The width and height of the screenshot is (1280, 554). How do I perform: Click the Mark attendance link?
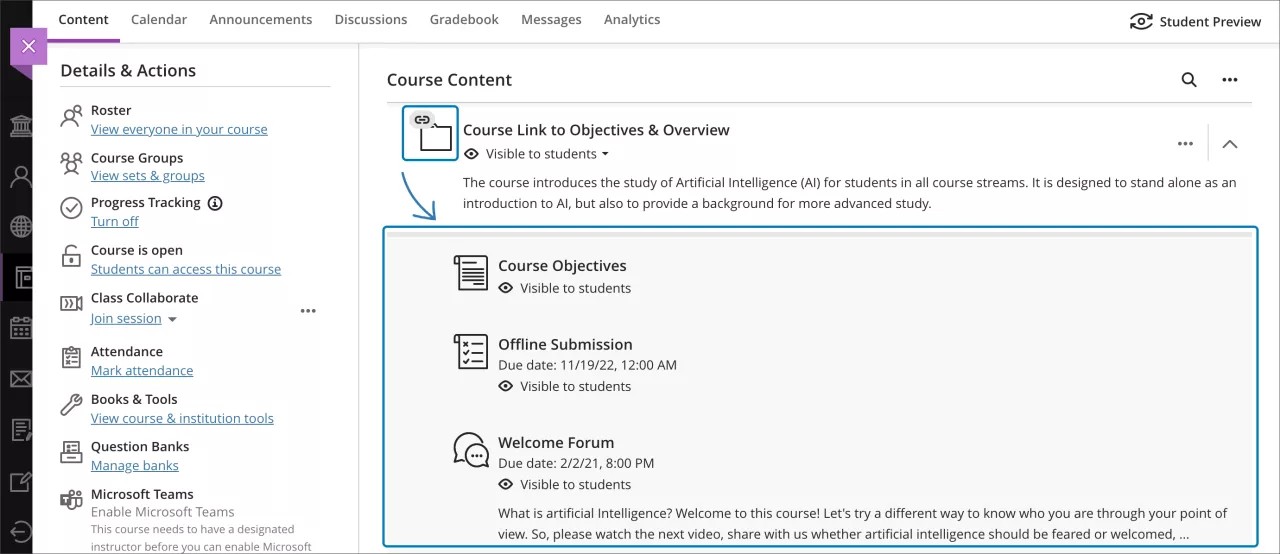[142, 371]
